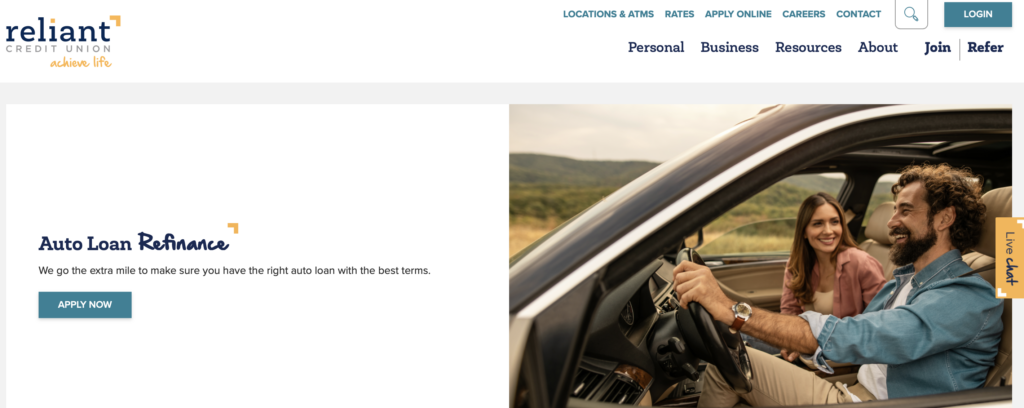This screenshot has width=1024, height=408.
Task: Click the auto loan description text
Action: click(234, 270)
